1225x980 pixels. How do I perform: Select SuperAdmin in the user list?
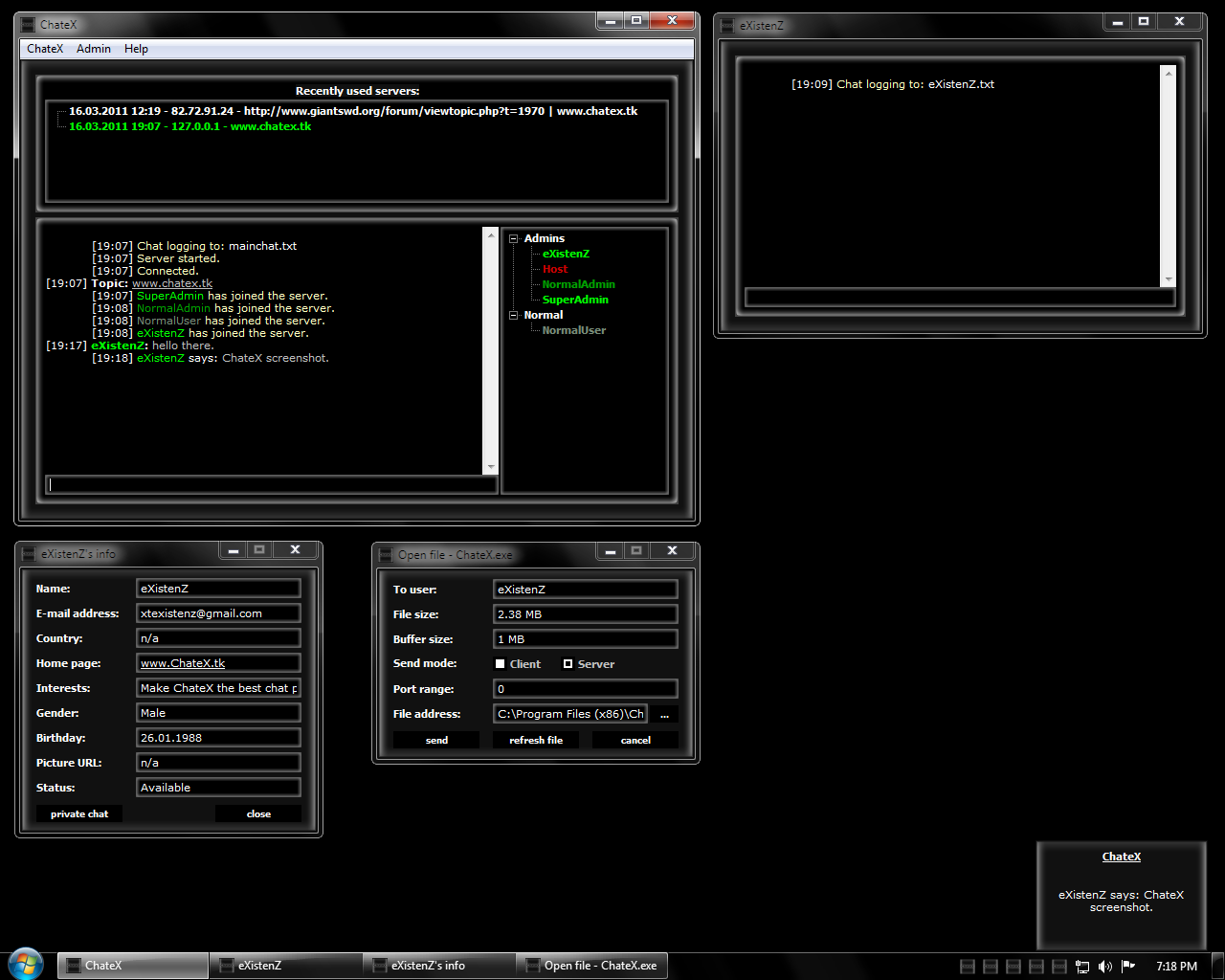pyautogui.click(x=575, y=300)
